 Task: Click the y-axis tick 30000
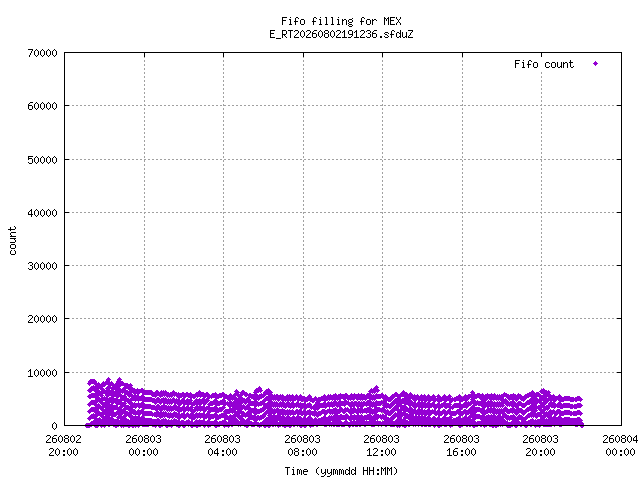click(x=42, y=266)
